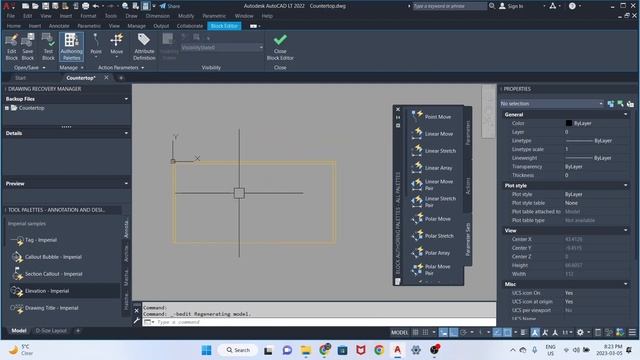
Task: Open the Dimension menu
Action: click(158, 16)
